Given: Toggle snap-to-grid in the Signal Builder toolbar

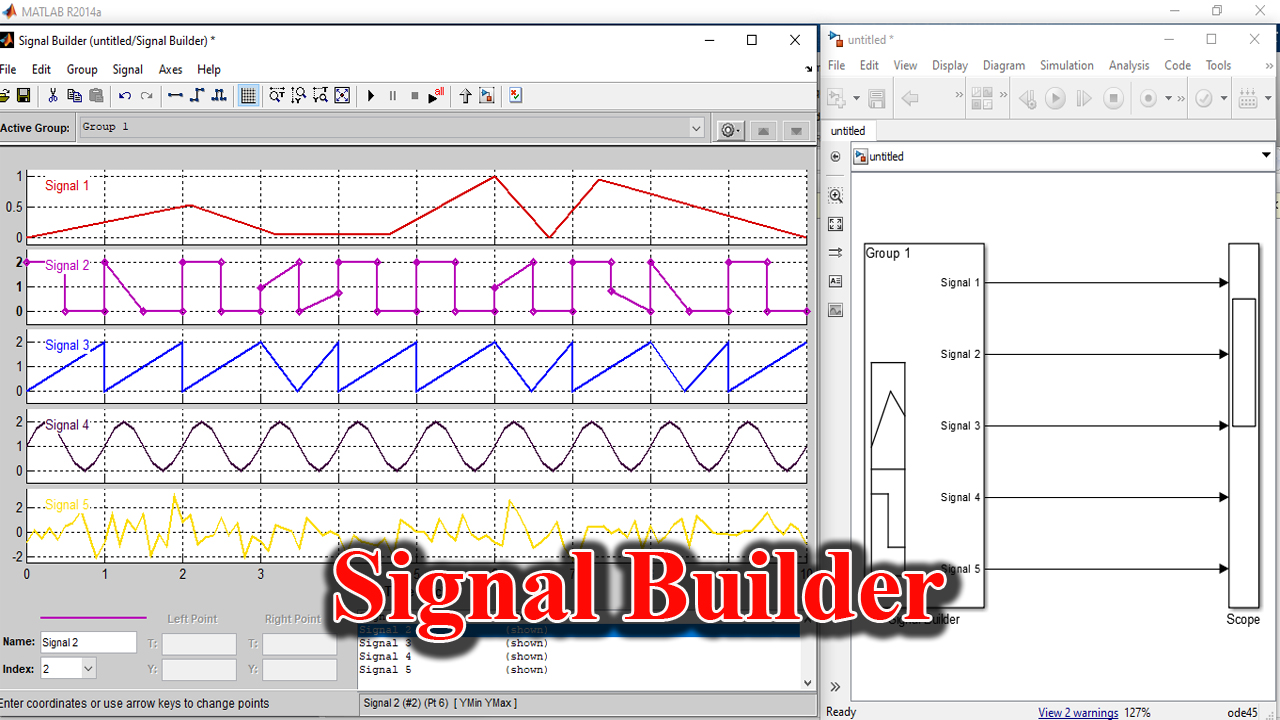Looking at the screenshot, I should pyautogui.click(x=248, y=95).
